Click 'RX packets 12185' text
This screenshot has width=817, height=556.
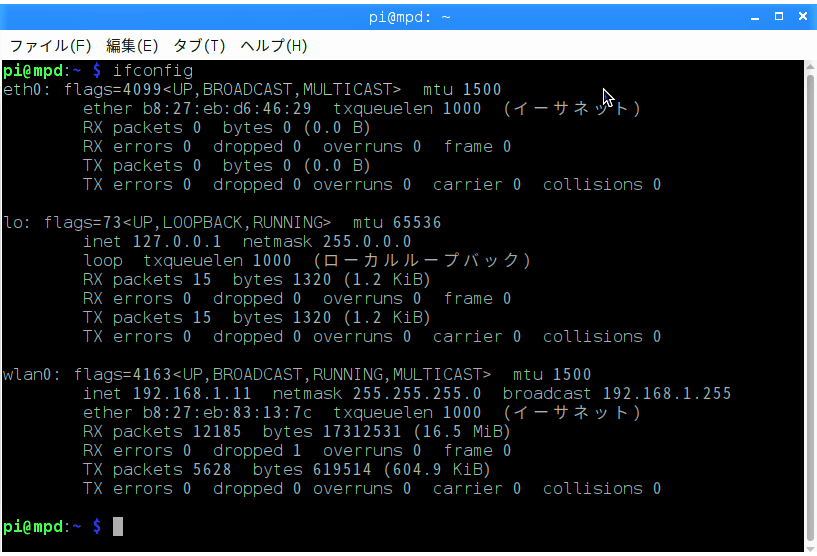(162, 431)
